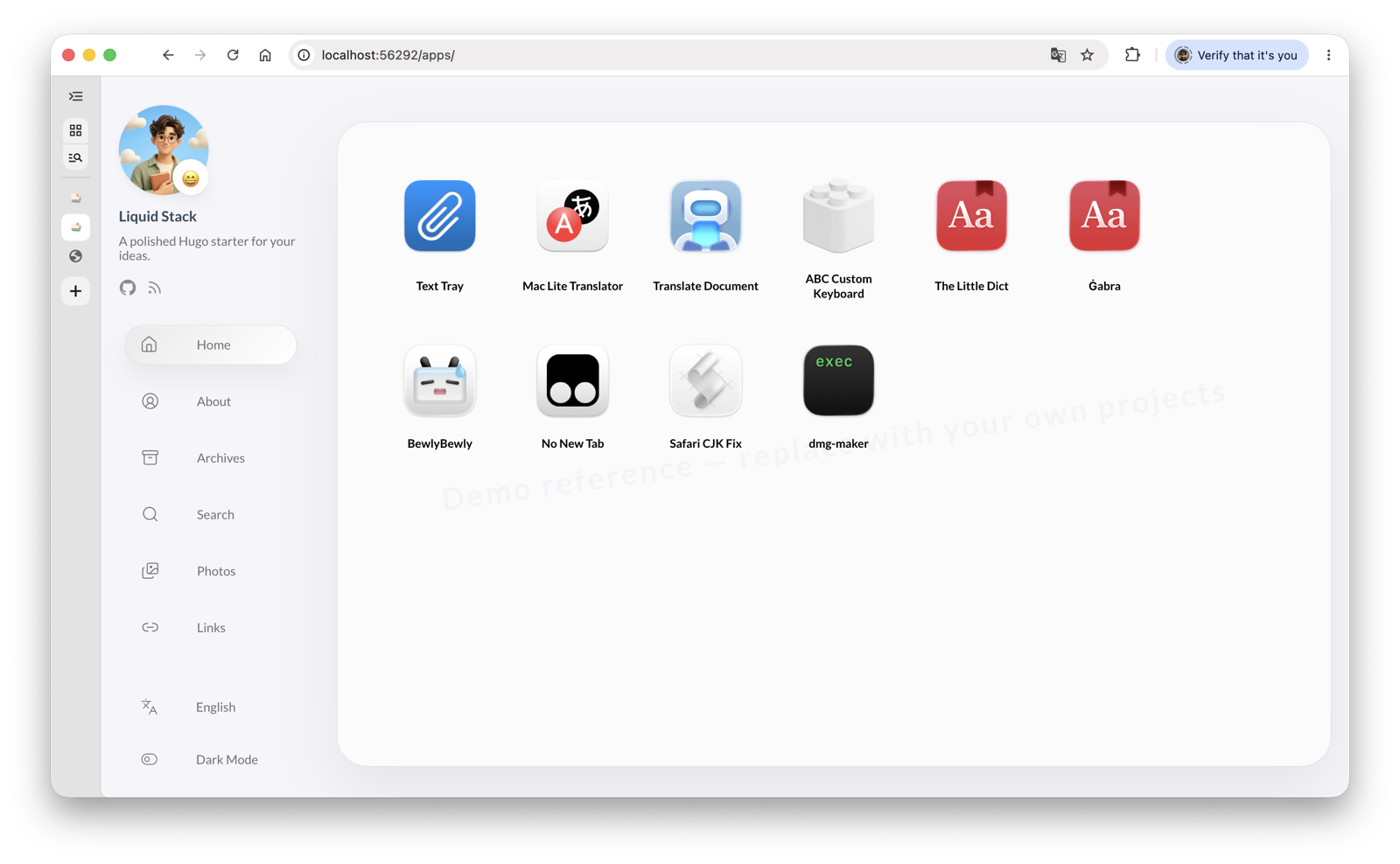This screenshot has height=864, width=1400.
Task: Open the No New Tab app
Action: [x=572, y=380]
